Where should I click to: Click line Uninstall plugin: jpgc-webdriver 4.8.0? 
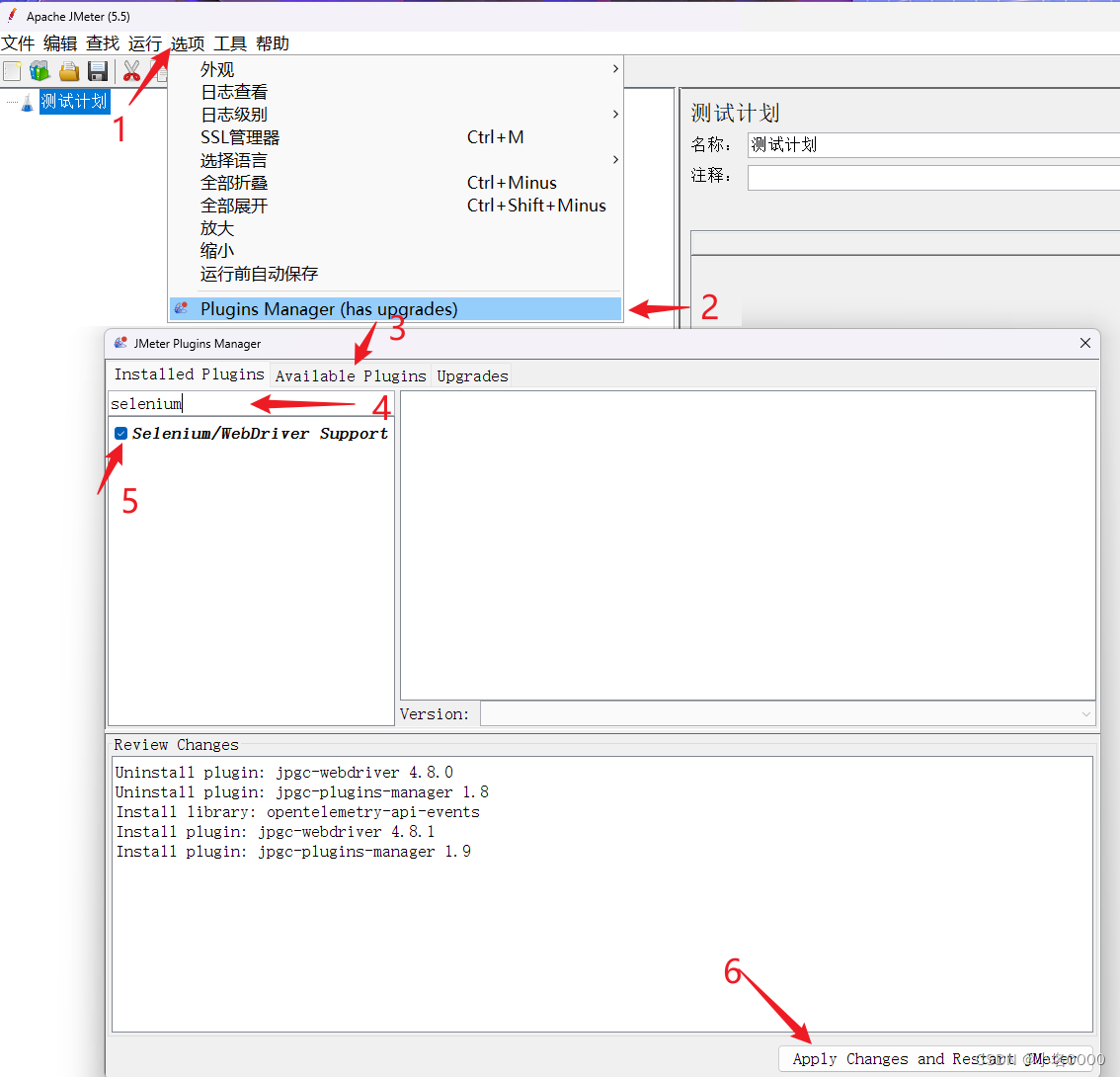point(283,772)
